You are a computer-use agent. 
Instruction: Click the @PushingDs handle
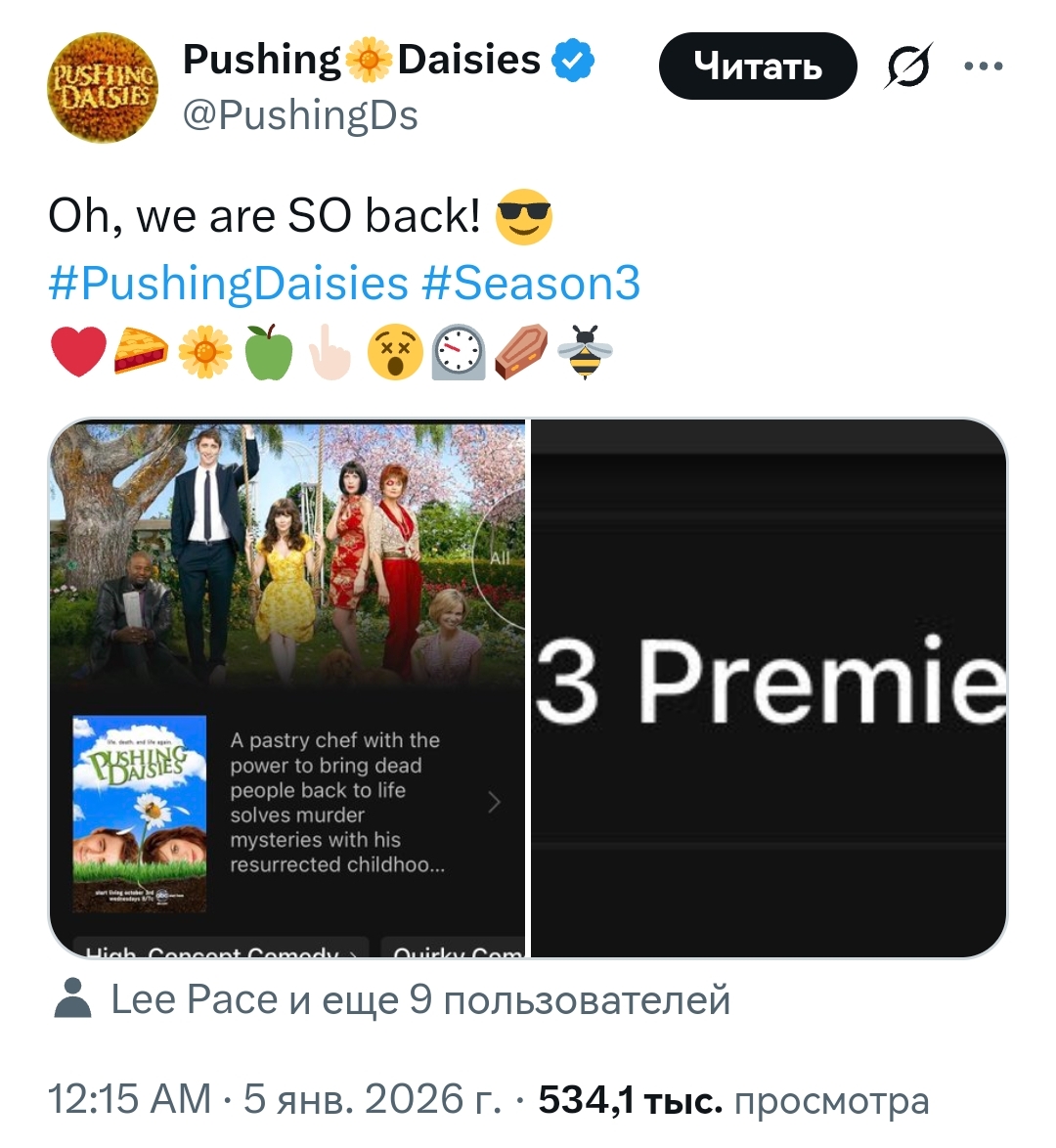point(300,115)
